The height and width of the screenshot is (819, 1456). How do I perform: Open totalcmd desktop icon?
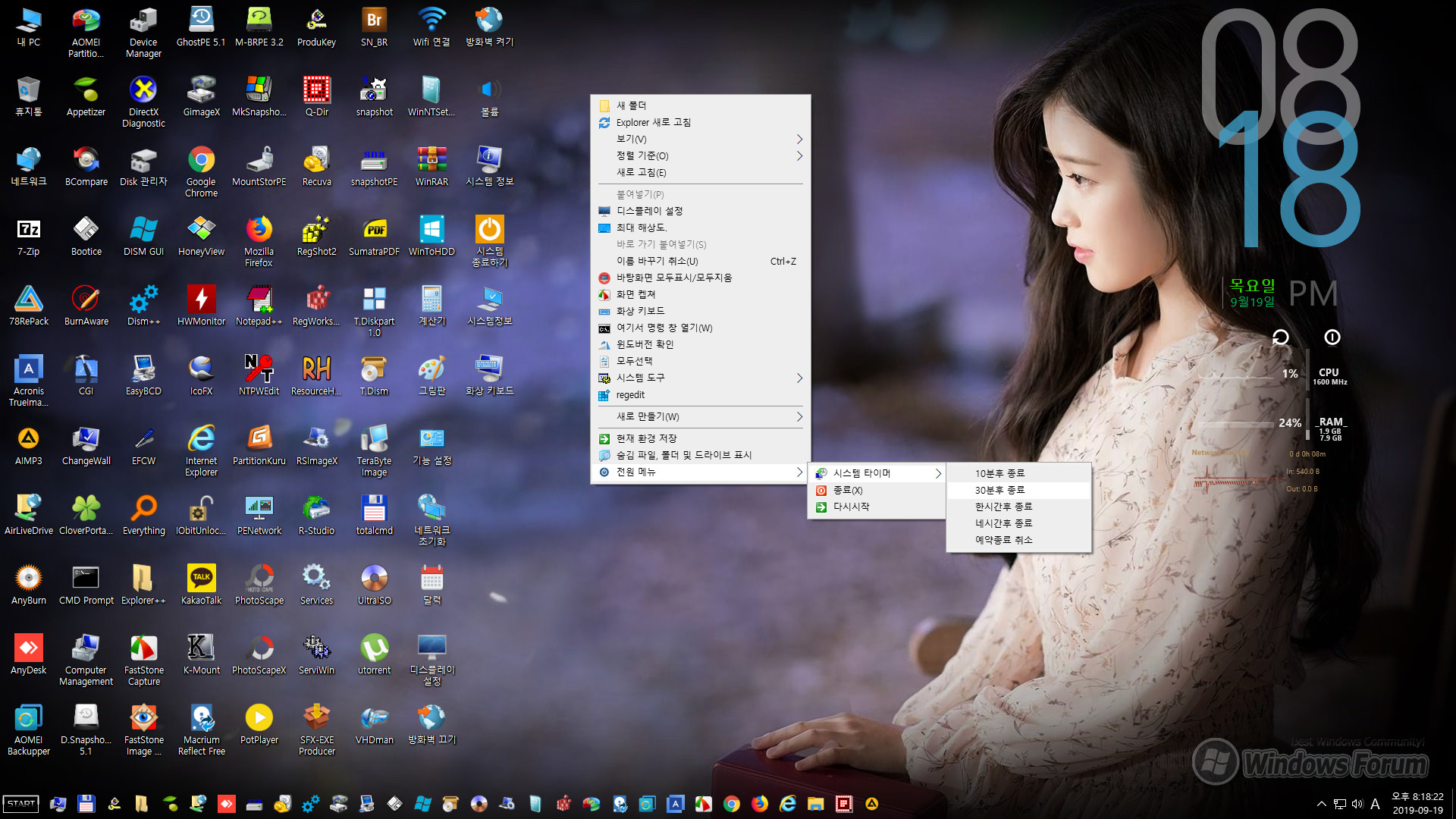[374, 515]
